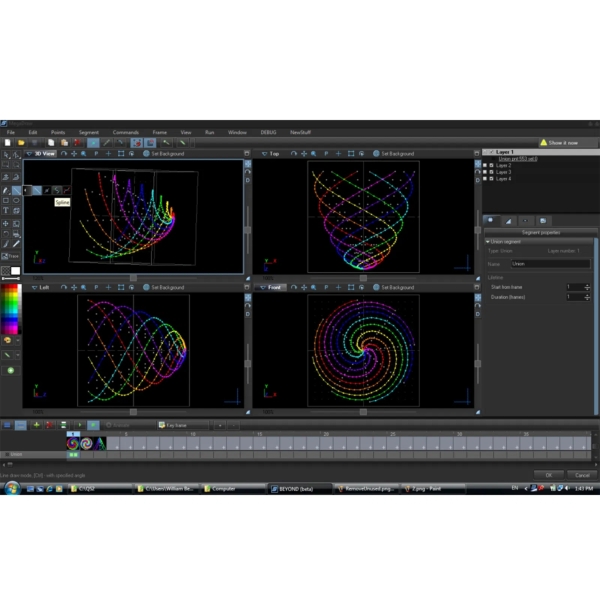Collapse the Union segment section
Screen dimensions: 600x600
pos(487,241)
